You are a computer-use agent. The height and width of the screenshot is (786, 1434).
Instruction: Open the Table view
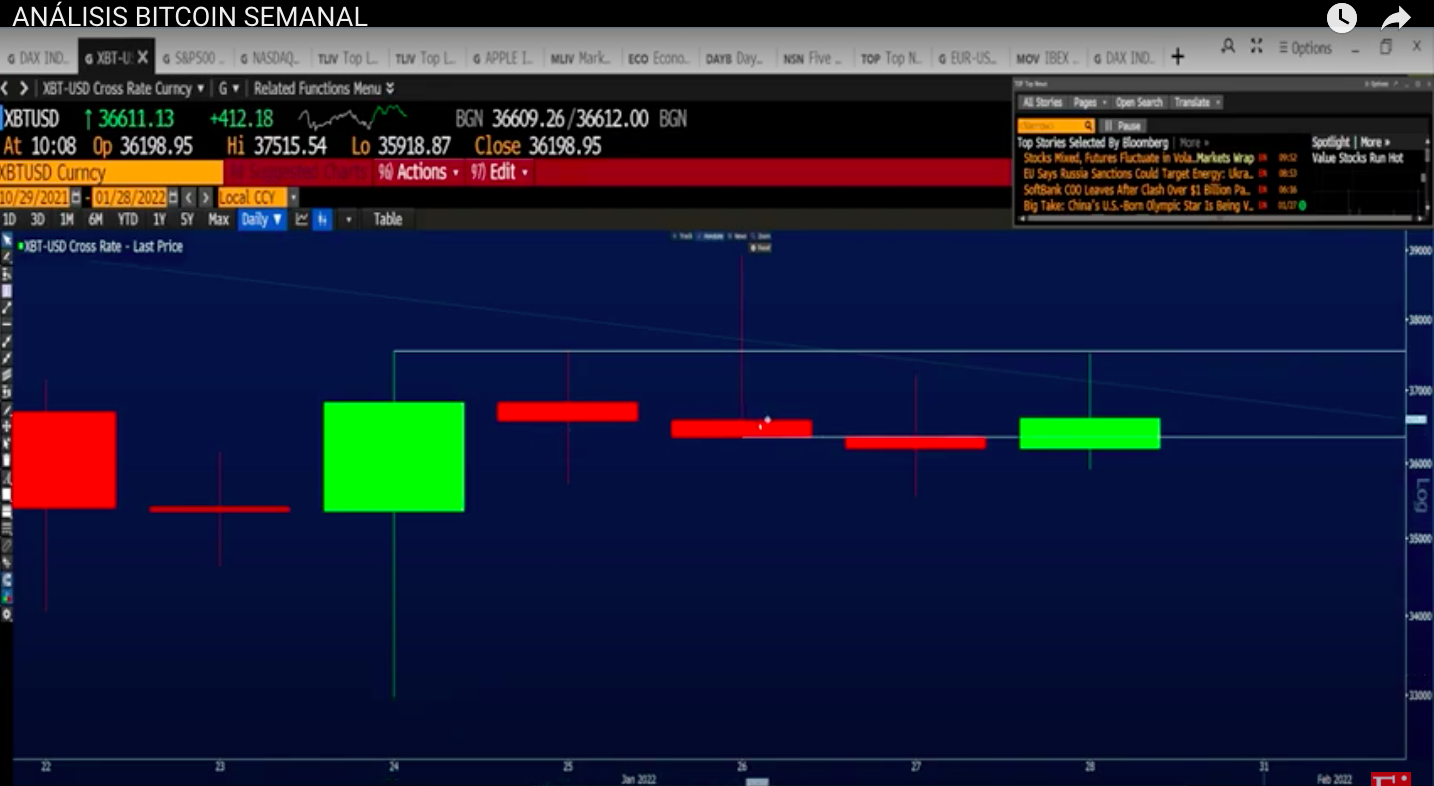(x=388, y=219)
